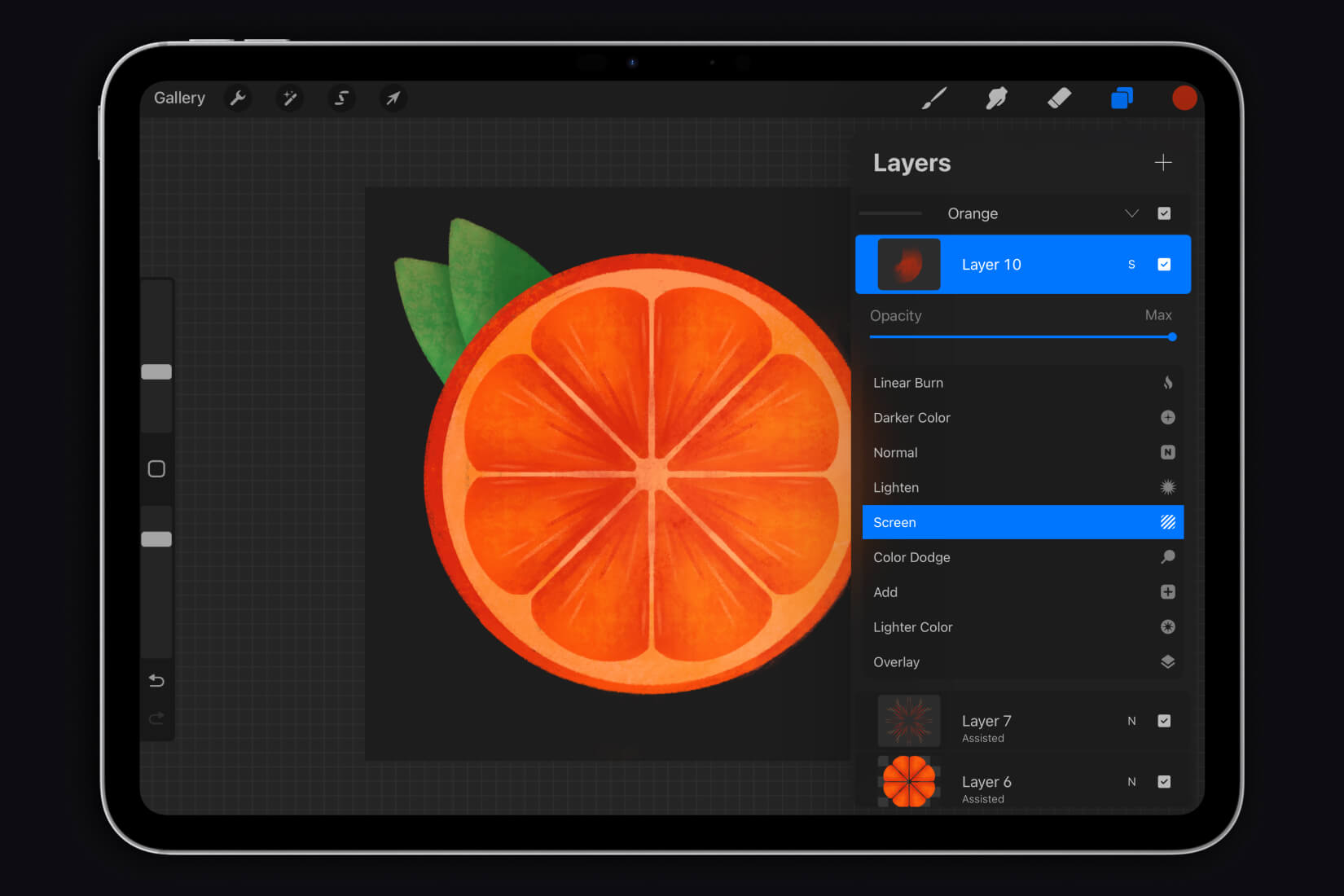
Task: Open Layer 6 blend mode via N
Action: [x=1131, y=782]
